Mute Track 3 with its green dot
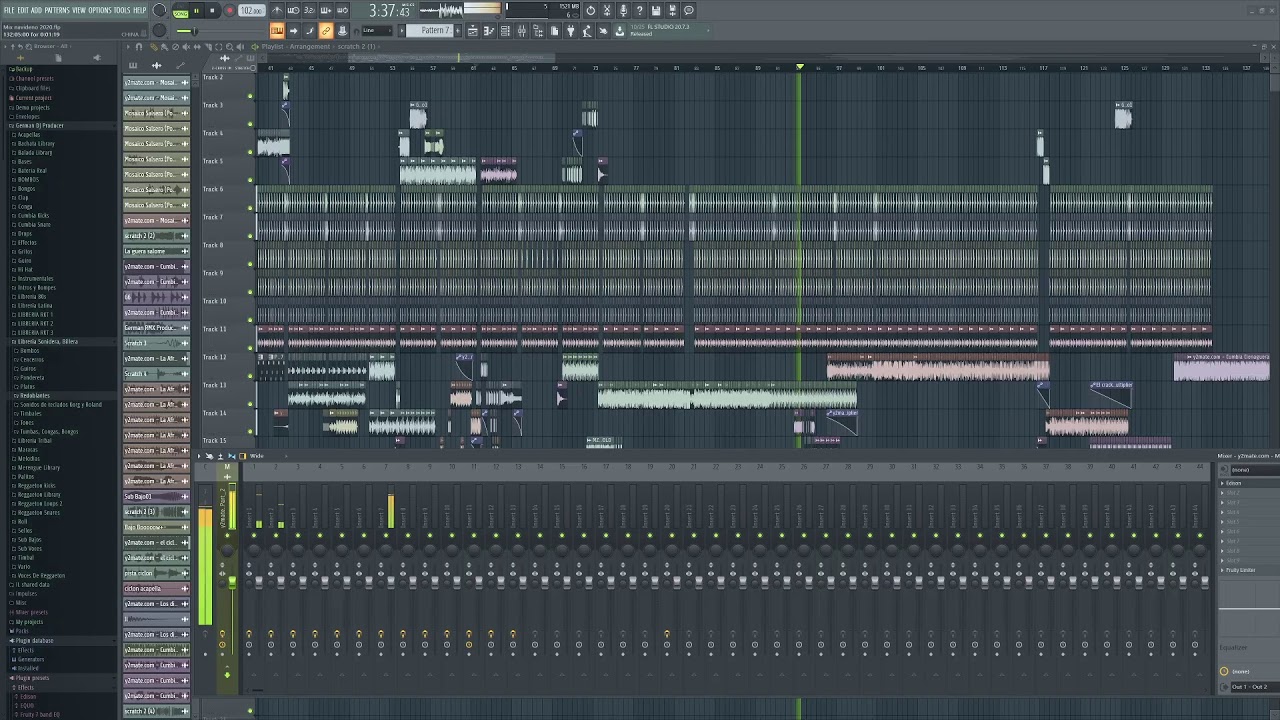The height and width of the screenshot is (720, 1280). [250, 124]
